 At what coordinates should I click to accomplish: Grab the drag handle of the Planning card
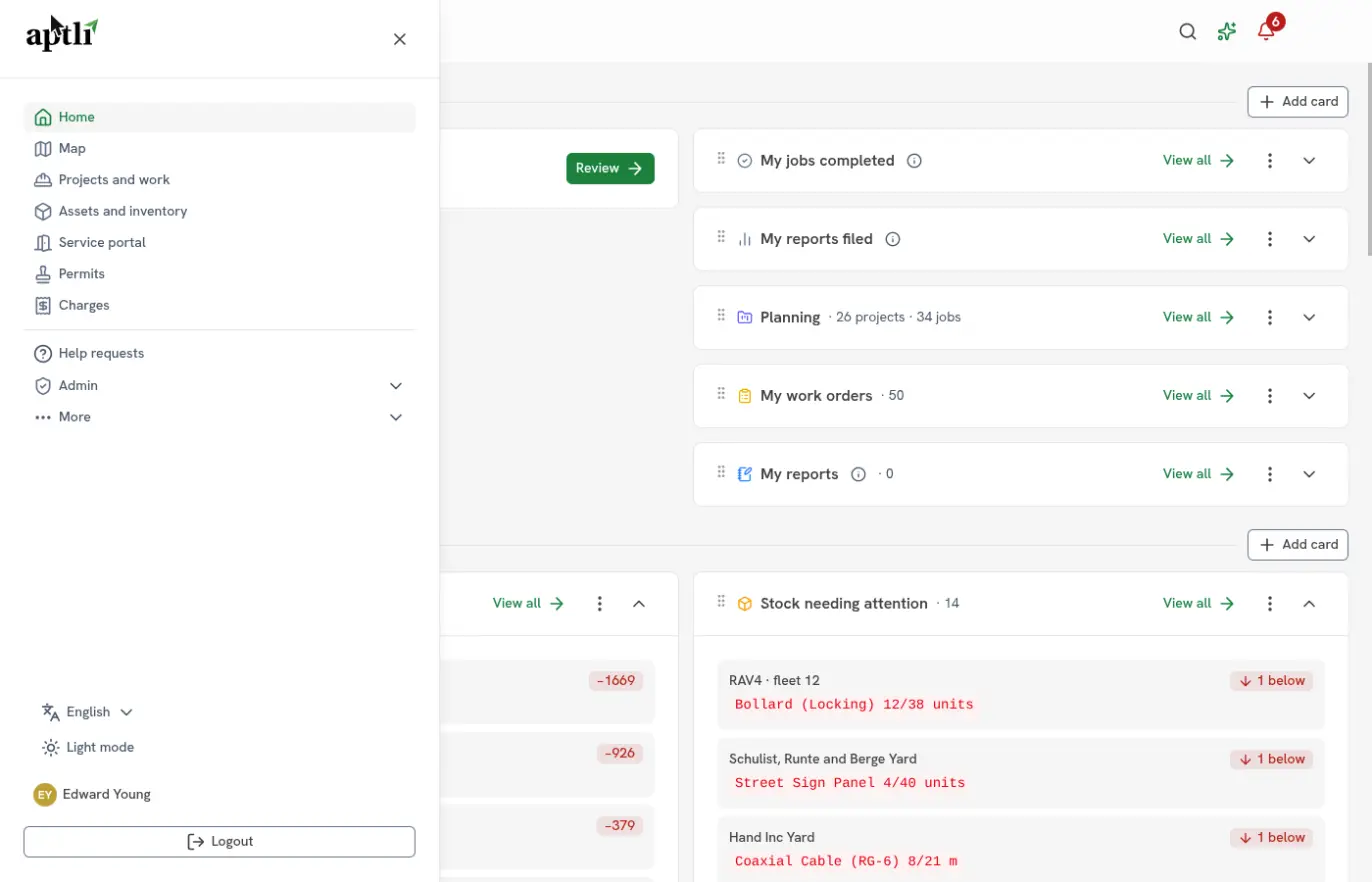pyautogui.click(x=721, y=316)
